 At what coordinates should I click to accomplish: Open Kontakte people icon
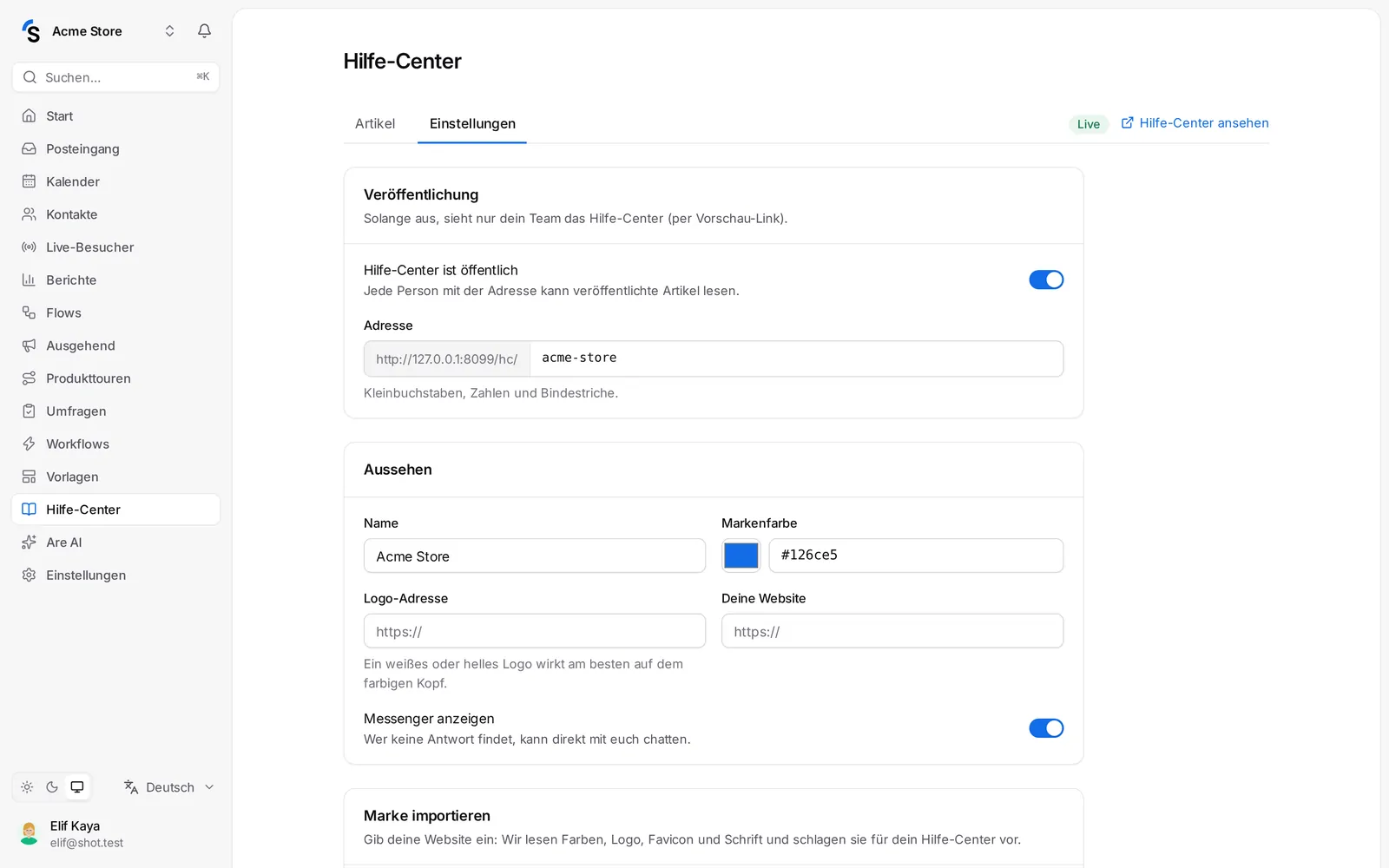pos(29,214)
